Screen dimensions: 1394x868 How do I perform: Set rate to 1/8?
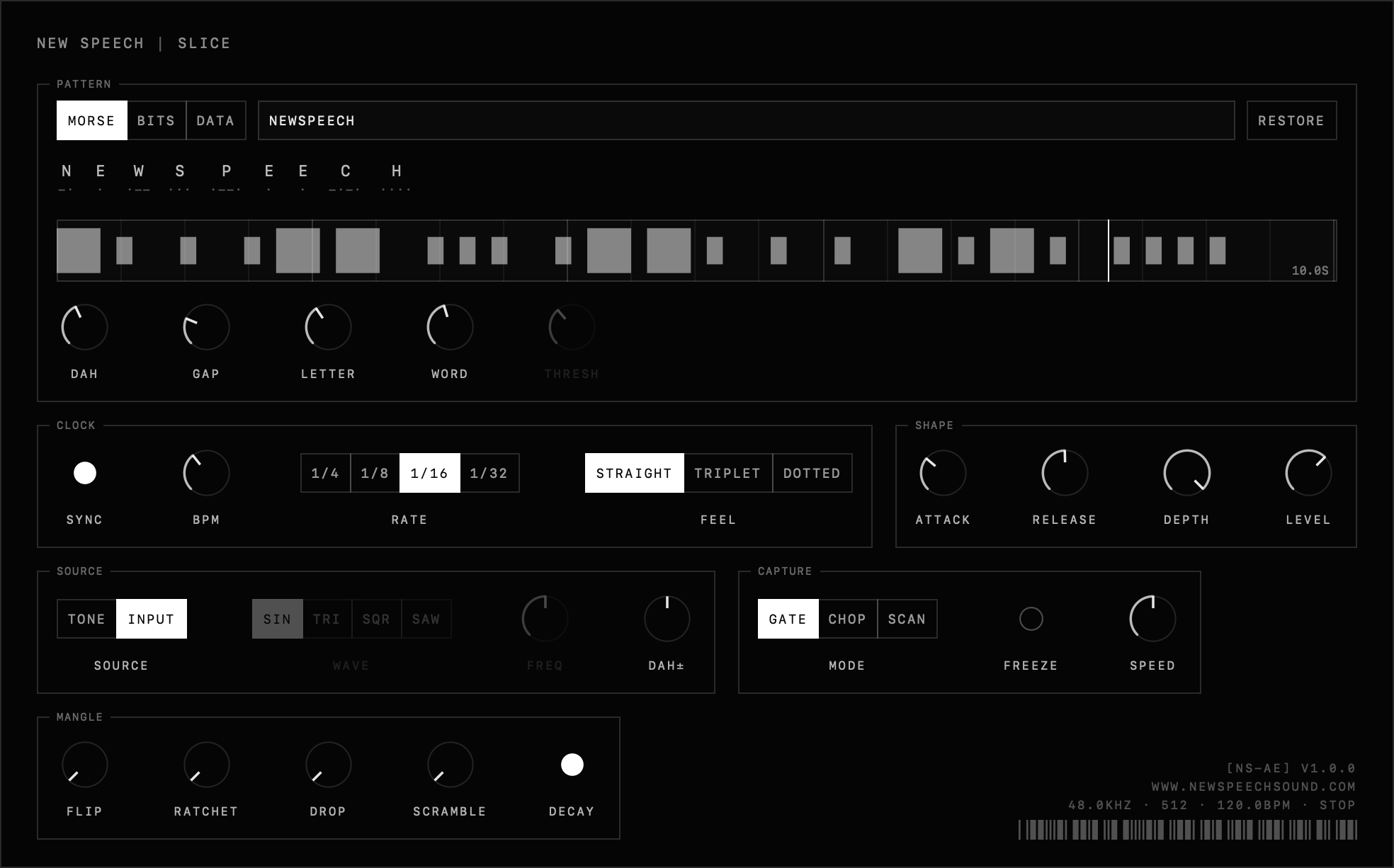tap(375, 473)
